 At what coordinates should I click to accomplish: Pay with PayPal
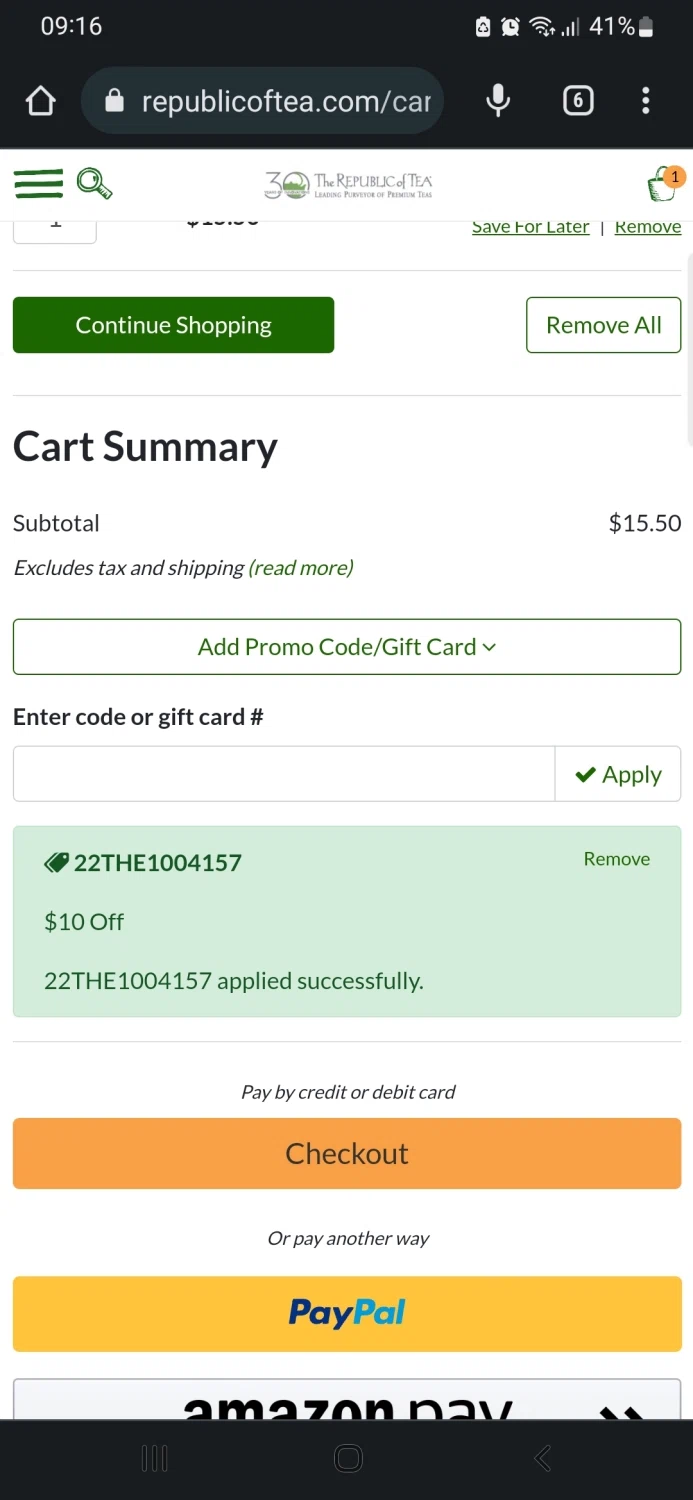click(347, 1313)
